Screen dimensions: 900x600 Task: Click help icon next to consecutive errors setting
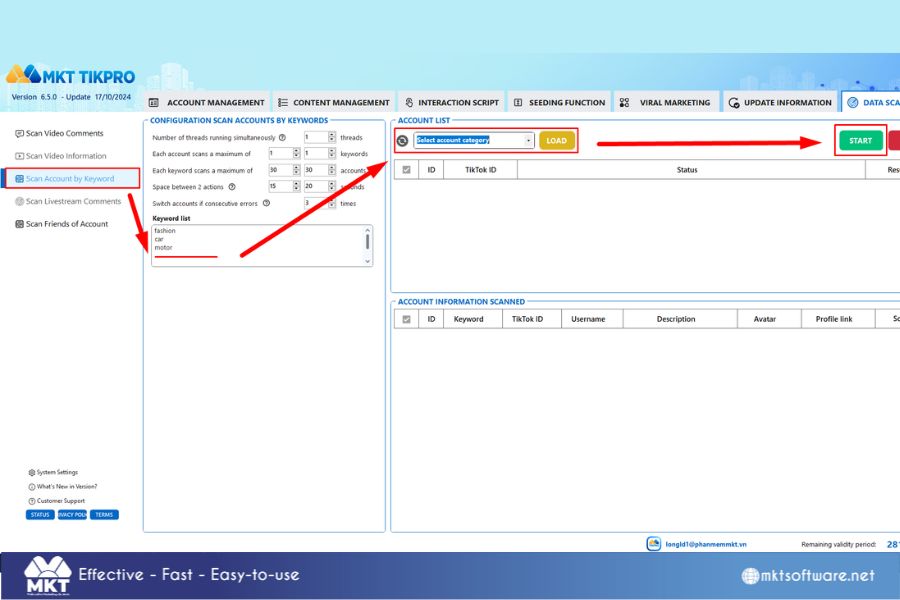click(266, 203)
